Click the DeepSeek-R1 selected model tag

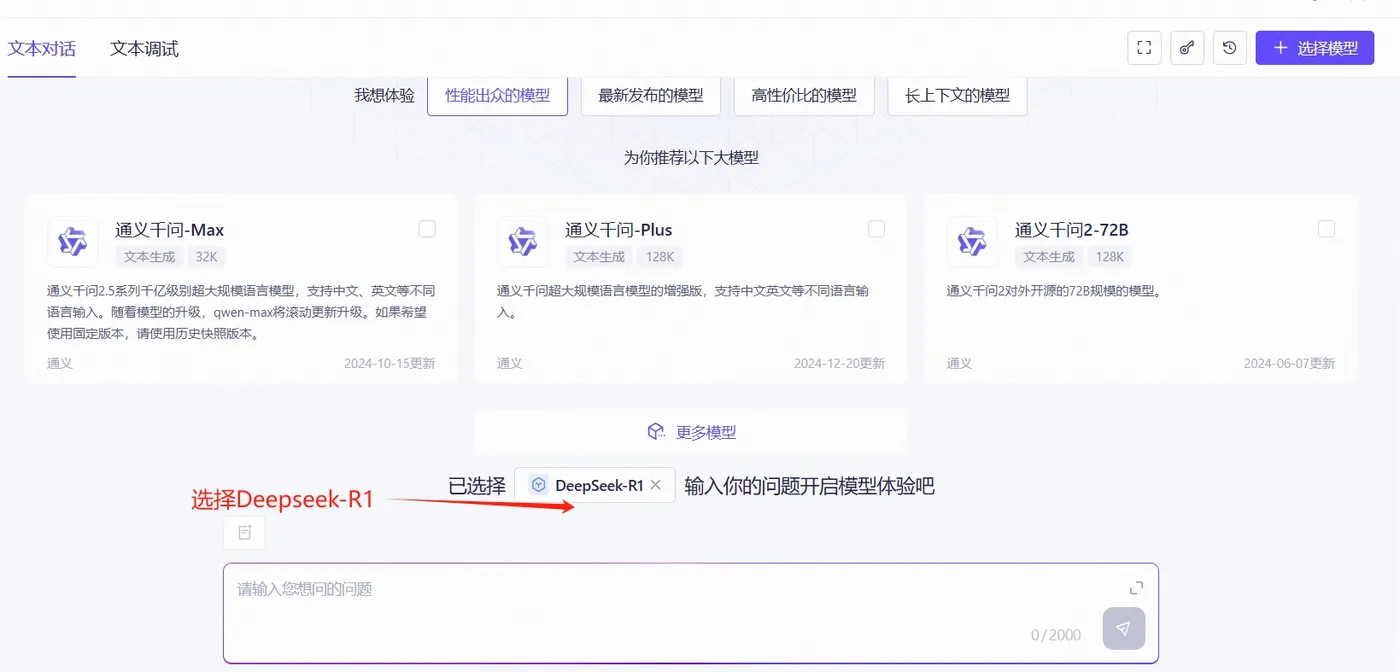pyautogui.click(x=595, y=485)
